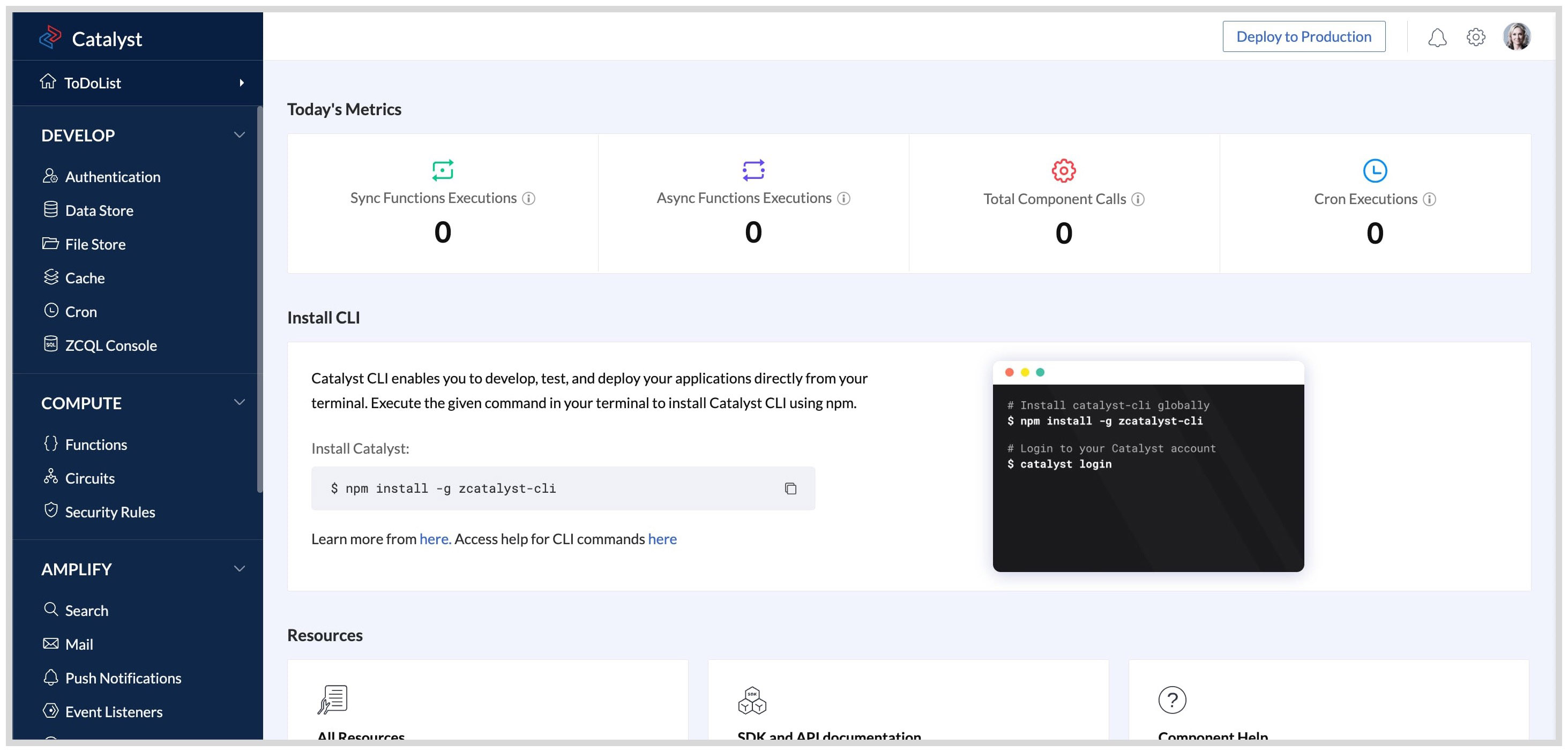Collapse the AMPLIFY section chevron
The image size is (1568, 752).
tap(239, 568)
